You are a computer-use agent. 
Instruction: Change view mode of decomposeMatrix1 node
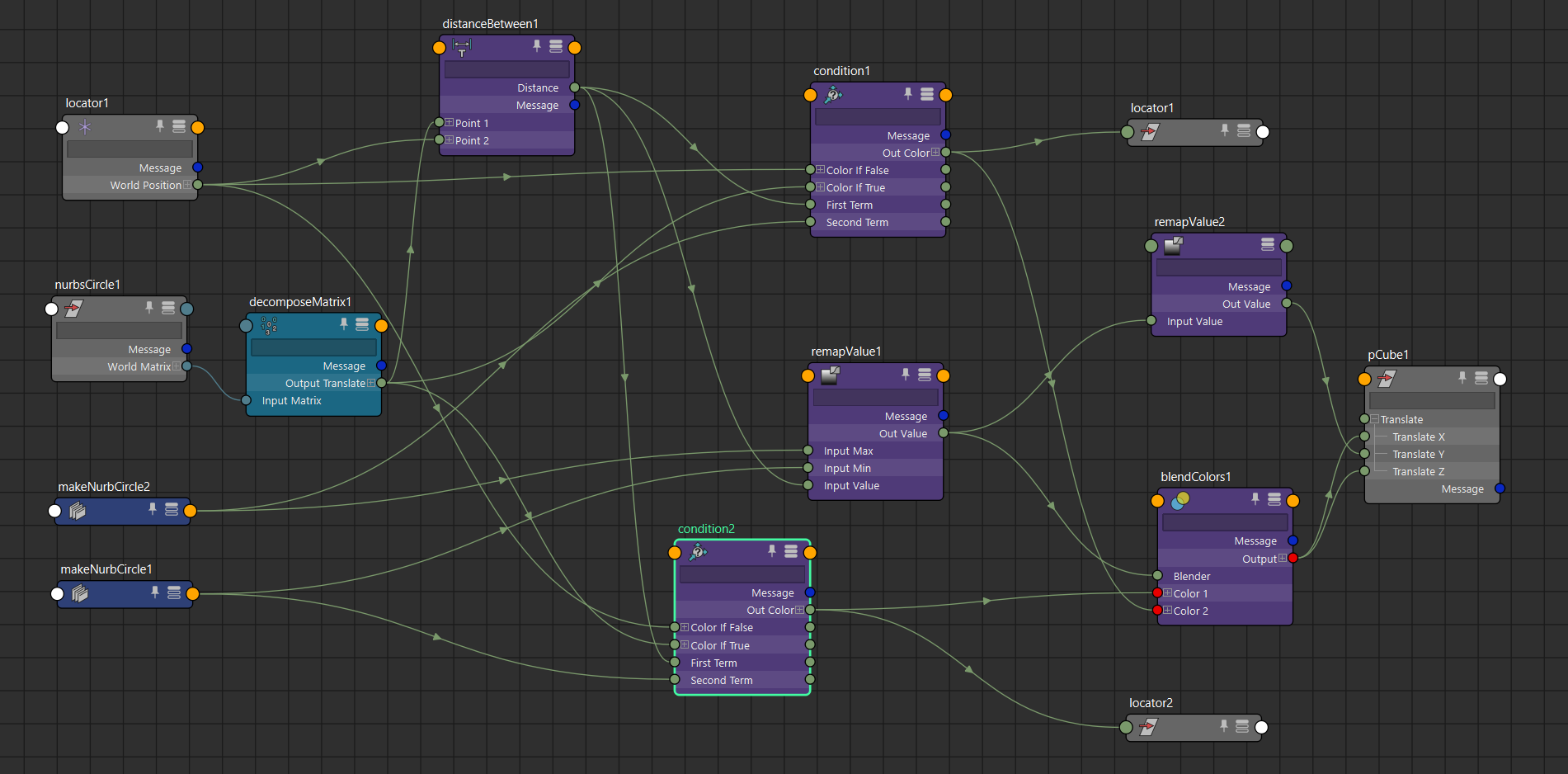362,324
